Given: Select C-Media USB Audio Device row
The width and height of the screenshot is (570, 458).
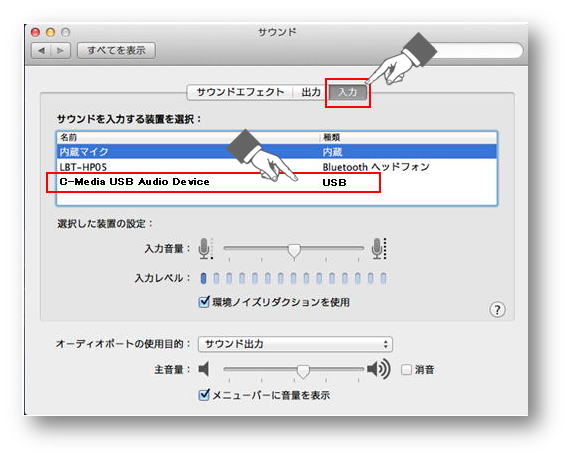Looking at the screenshot, I should point(277,182).
